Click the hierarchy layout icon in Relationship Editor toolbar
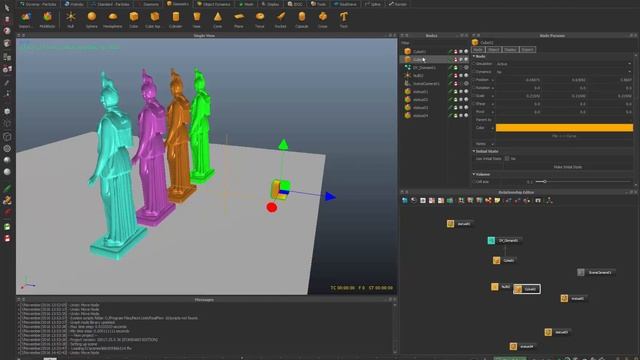640x360 pixels. point(549,200)
